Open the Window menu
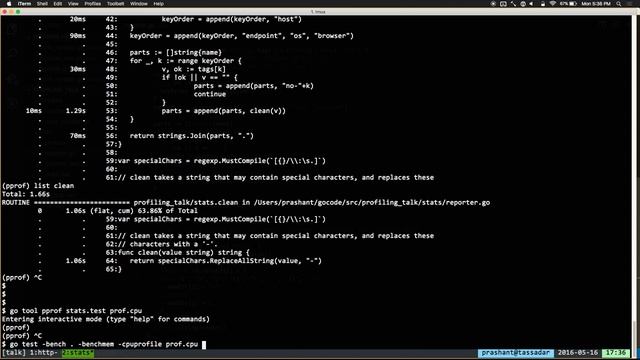This screenshot has width=640, height=360. pos(139,4)
